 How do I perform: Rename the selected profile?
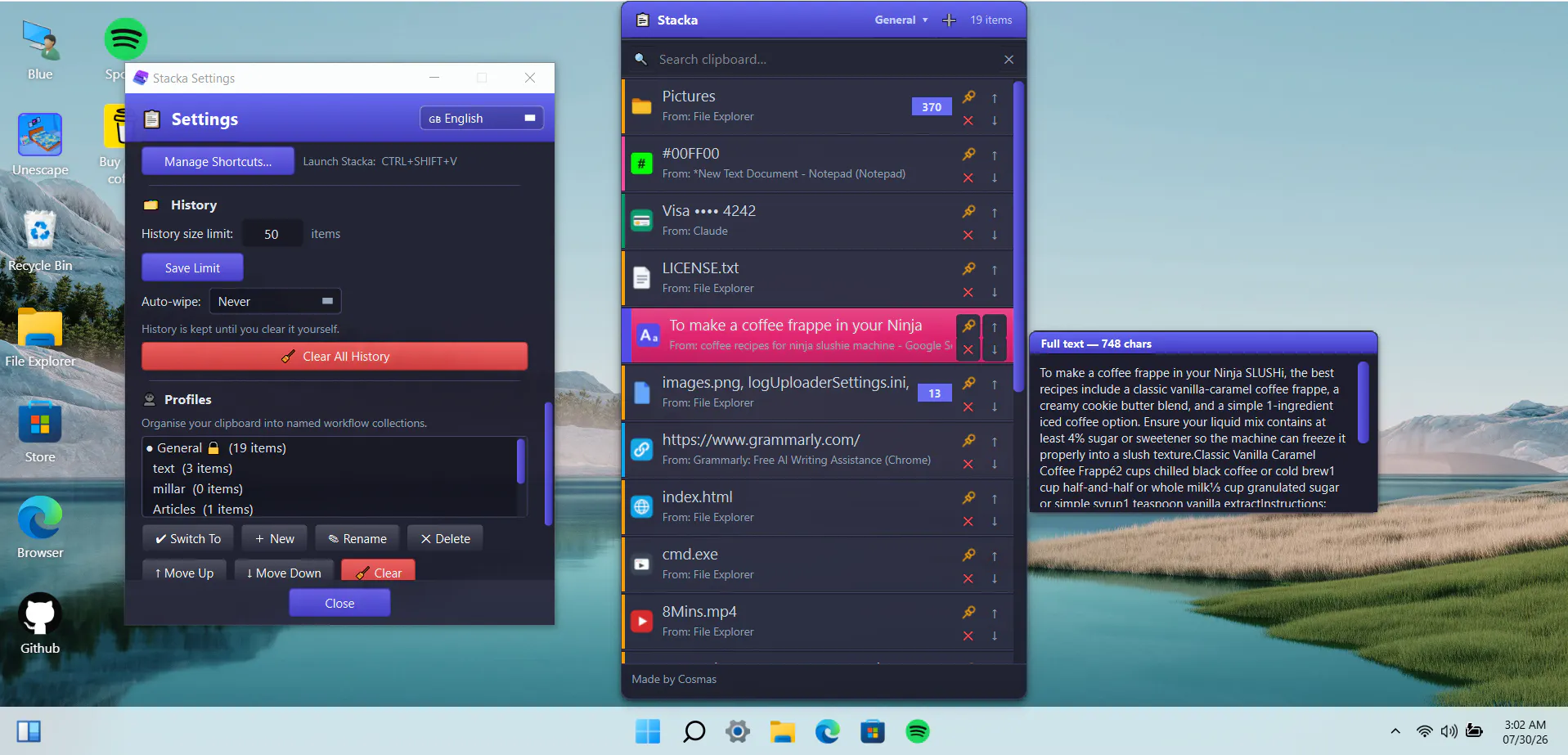357,539
